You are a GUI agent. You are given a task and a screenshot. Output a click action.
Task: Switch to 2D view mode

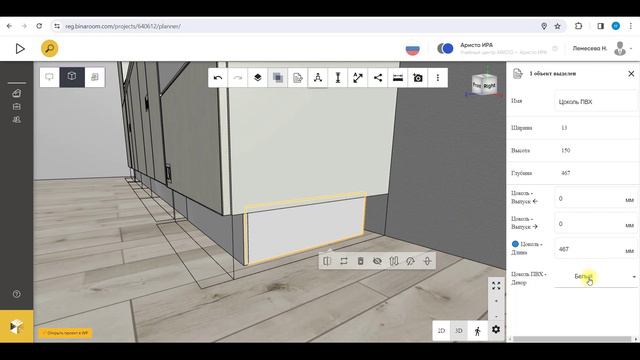(441, 331)
